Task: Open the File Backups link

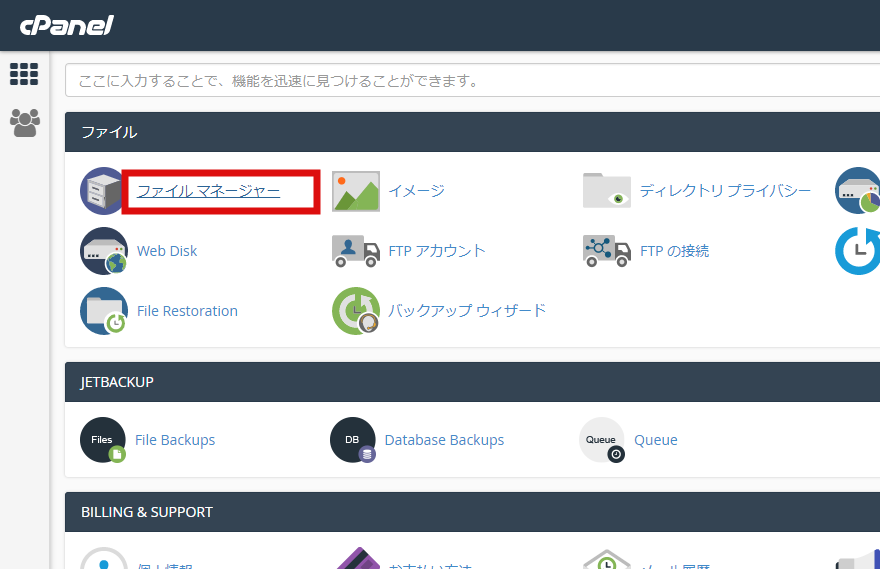Action: pos(175,440)
